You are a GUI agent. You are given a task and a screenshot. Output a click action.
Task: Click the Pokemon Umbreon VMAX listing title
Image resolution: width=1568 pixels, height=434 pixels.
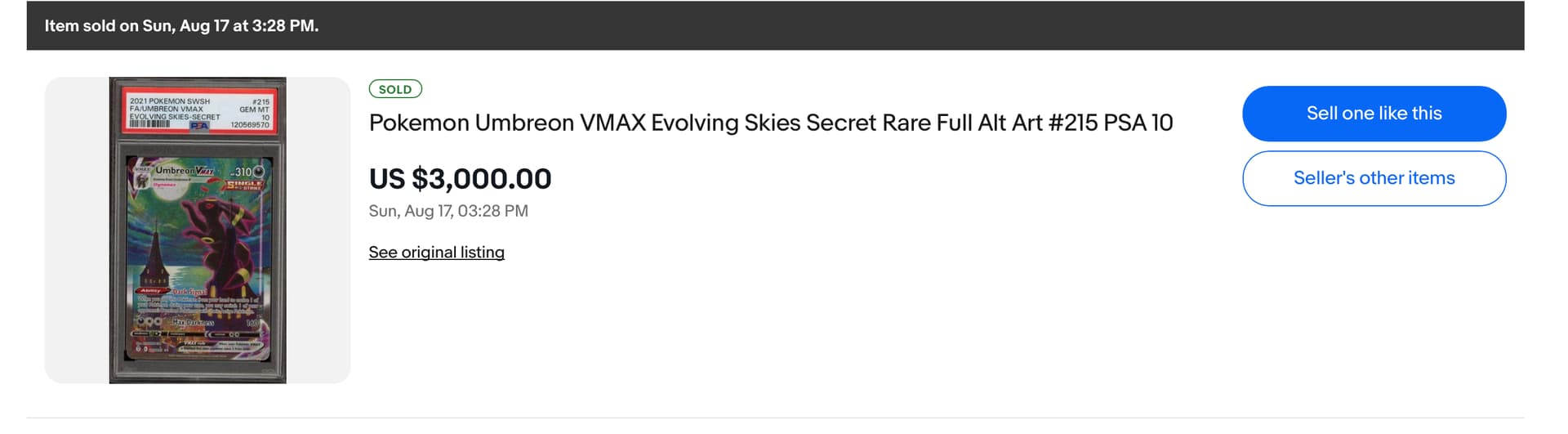pos(770,123)
